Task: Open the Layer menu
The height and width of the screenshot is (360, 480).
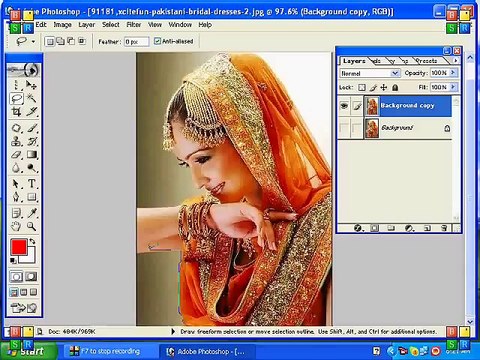Action: pos(87,25)
